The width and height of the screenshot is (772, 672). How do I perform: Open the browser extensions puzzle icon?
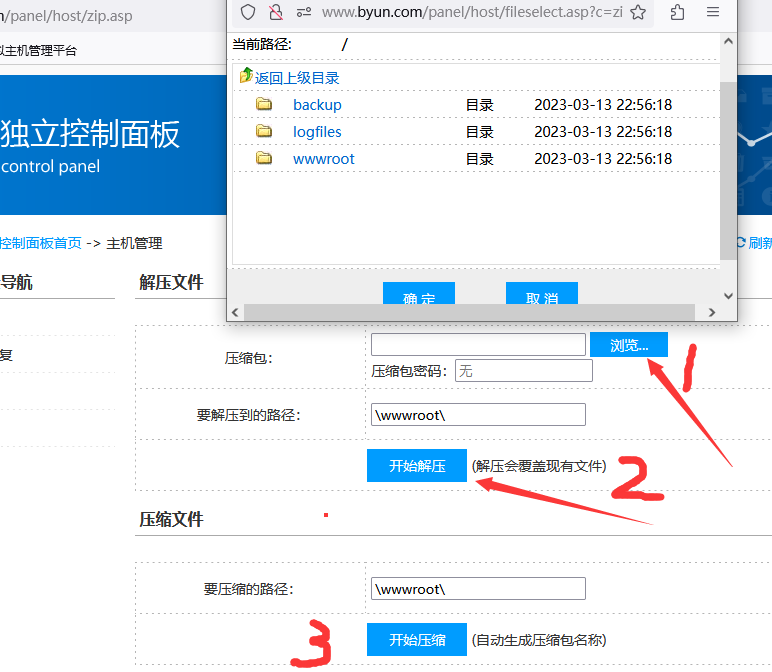[x=678, y=12]
